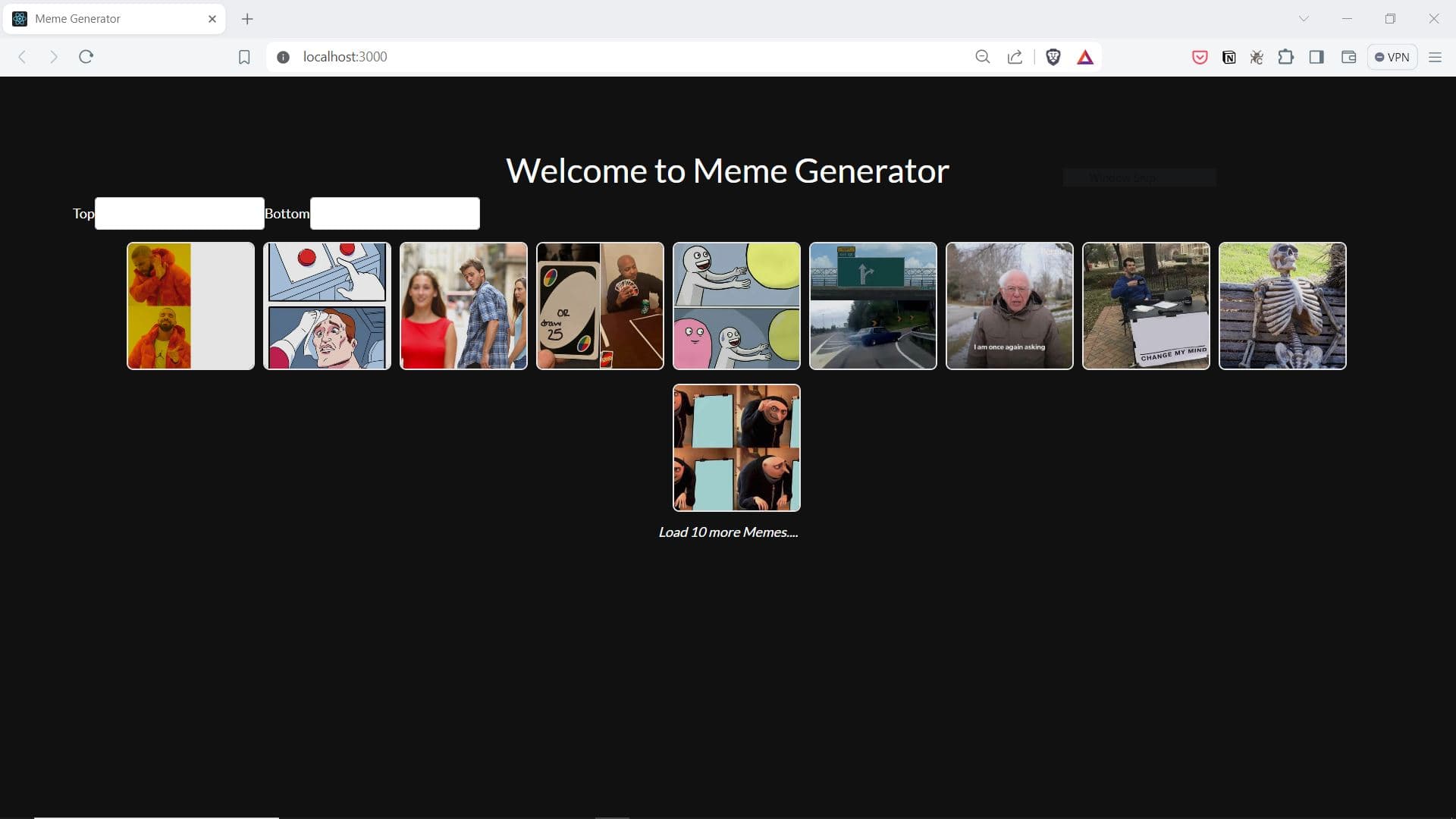The width and height of the screenshot is (1456, 819).
Task: Select the Drake Hotline Bling meme
Action: coord(190,306)
